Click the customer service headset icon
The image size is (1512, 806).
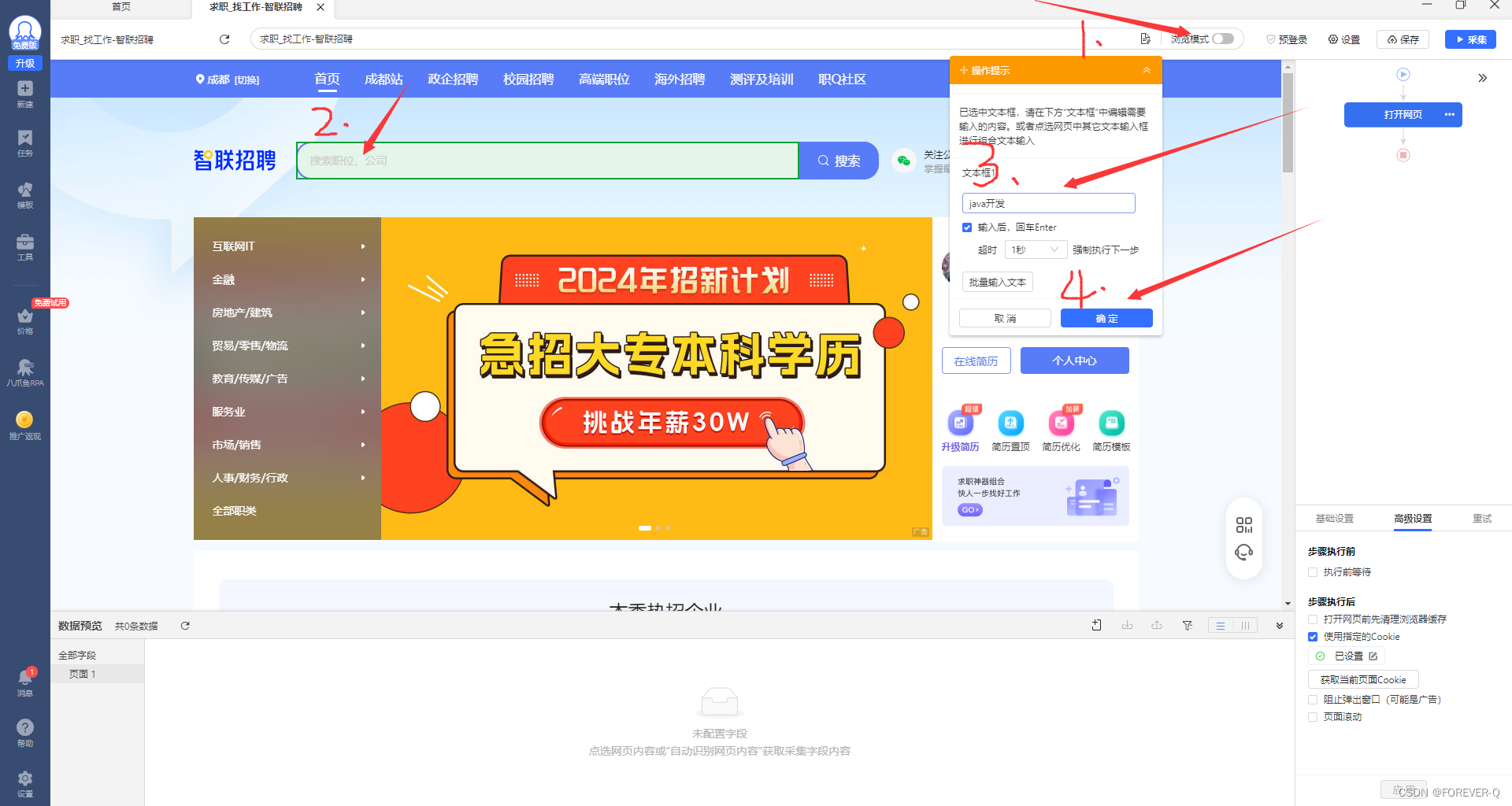tap(1244, 553)
